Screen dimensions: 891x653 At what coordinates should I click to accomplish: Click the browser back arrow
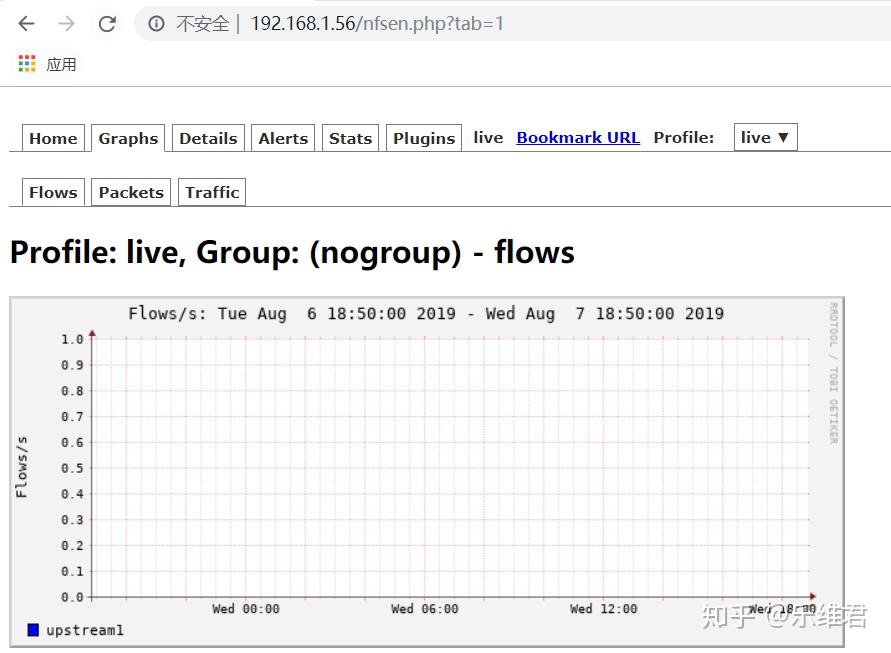click(26, 23)
